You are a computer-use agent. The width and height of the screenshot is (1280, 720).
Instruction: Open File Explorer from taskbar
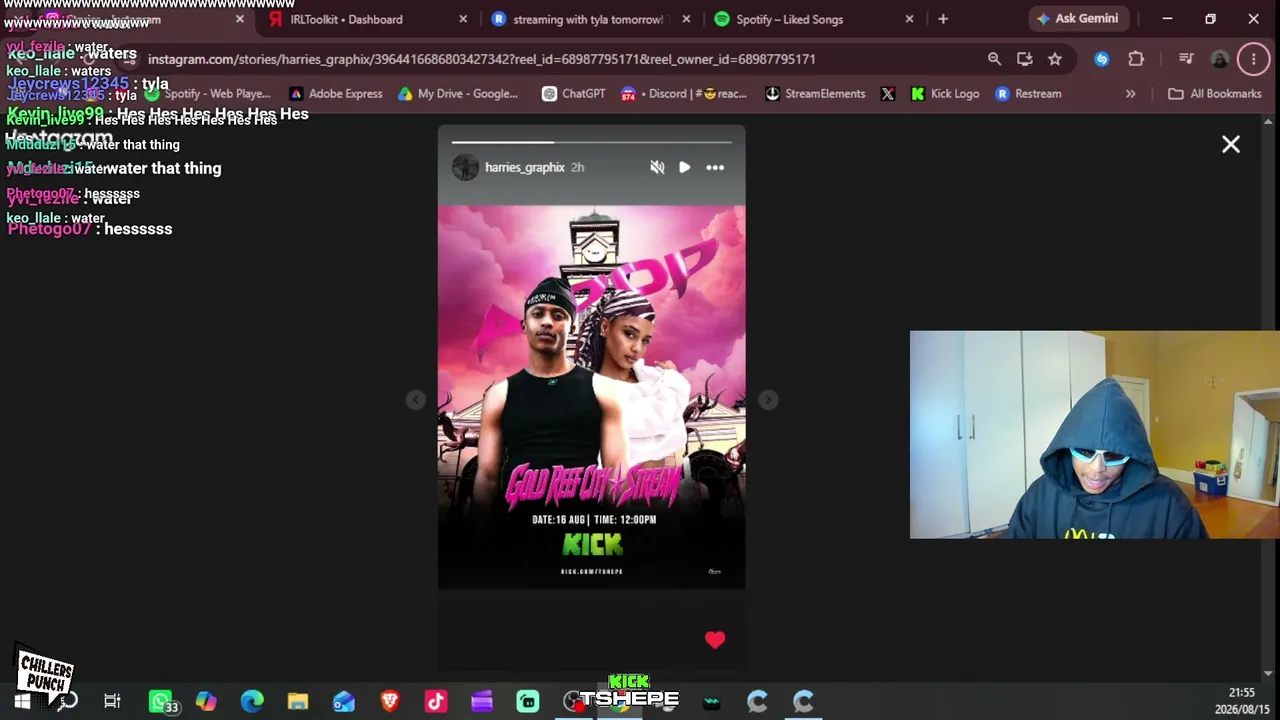[298, 702]
